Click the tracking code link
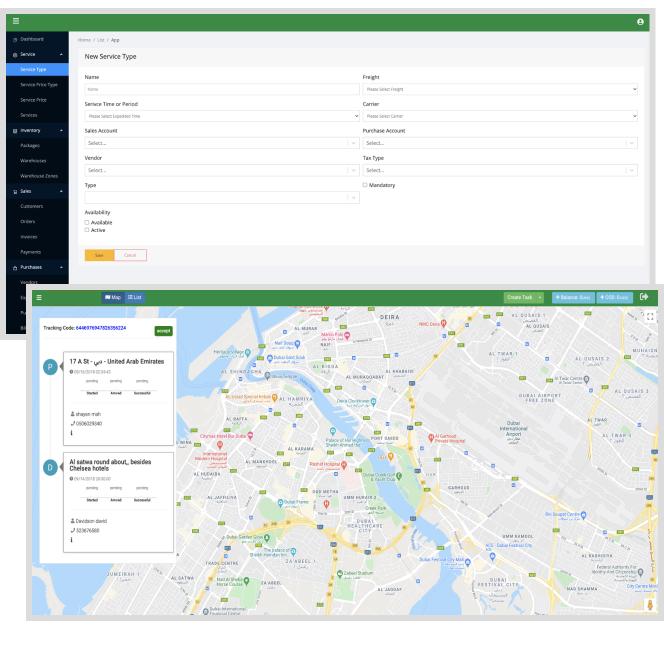This screenshot has height=668, width=664. pyautogui.click(x=101, y=328)
